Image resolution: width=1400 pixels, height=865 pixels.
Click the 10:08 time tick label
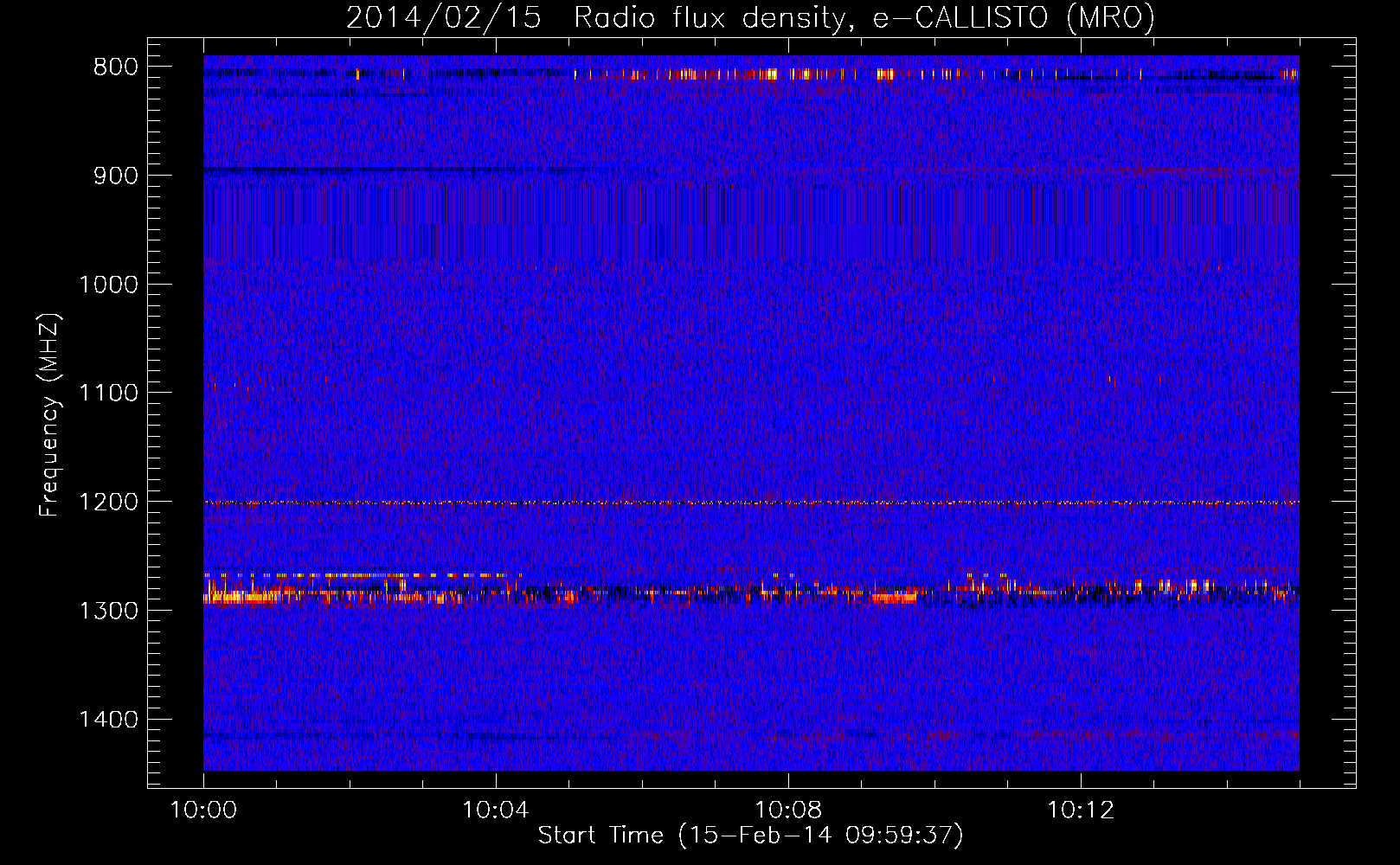pos(787,811)
